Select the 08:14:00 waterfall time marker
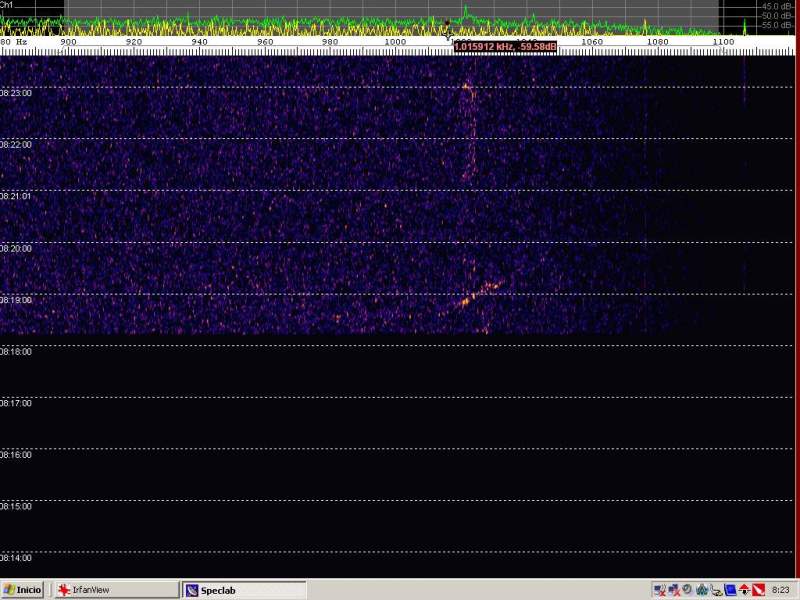Screen dimensions: 800x600 (16, 558)
